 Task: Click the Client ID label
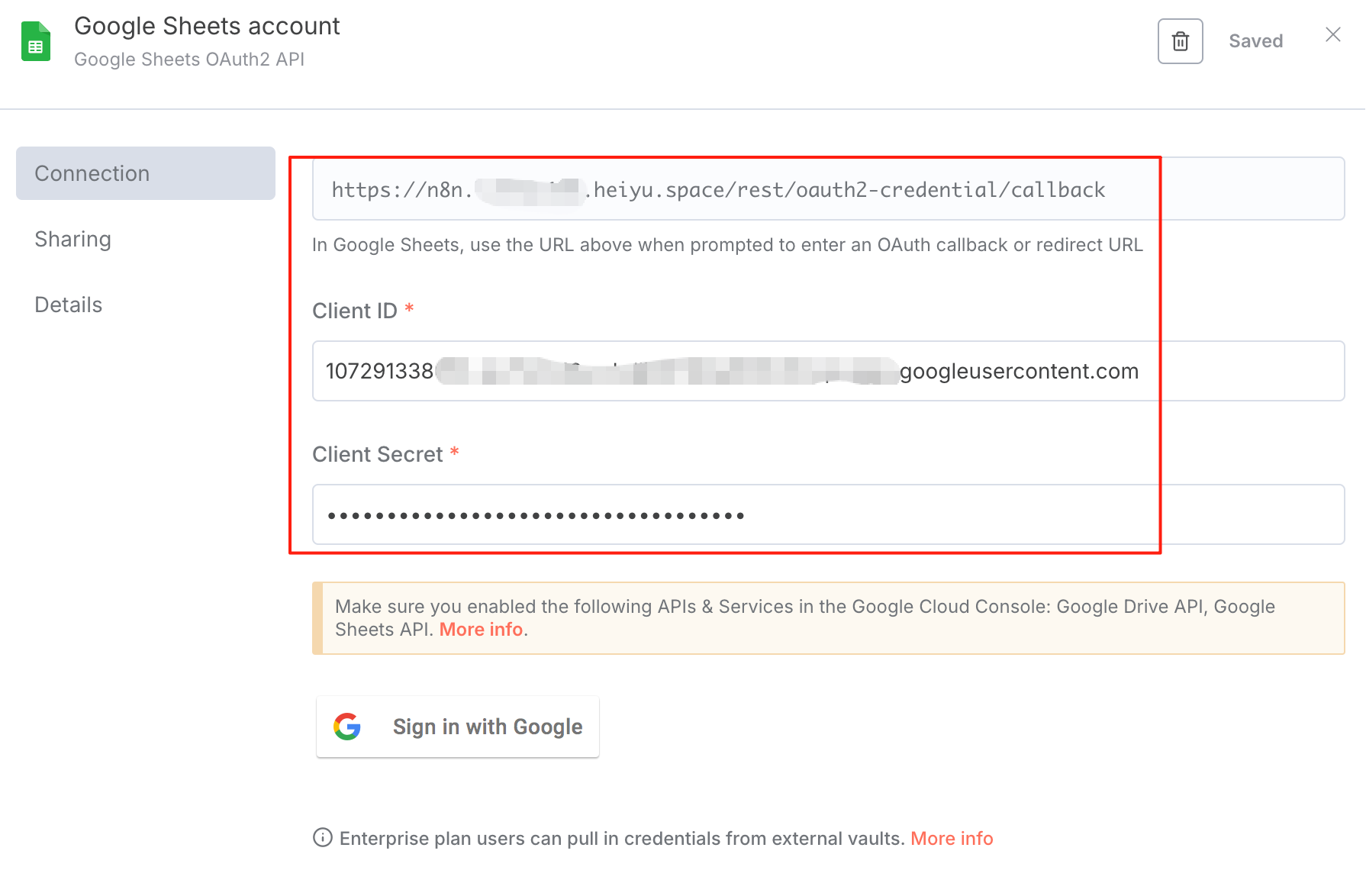pos(355,311)
